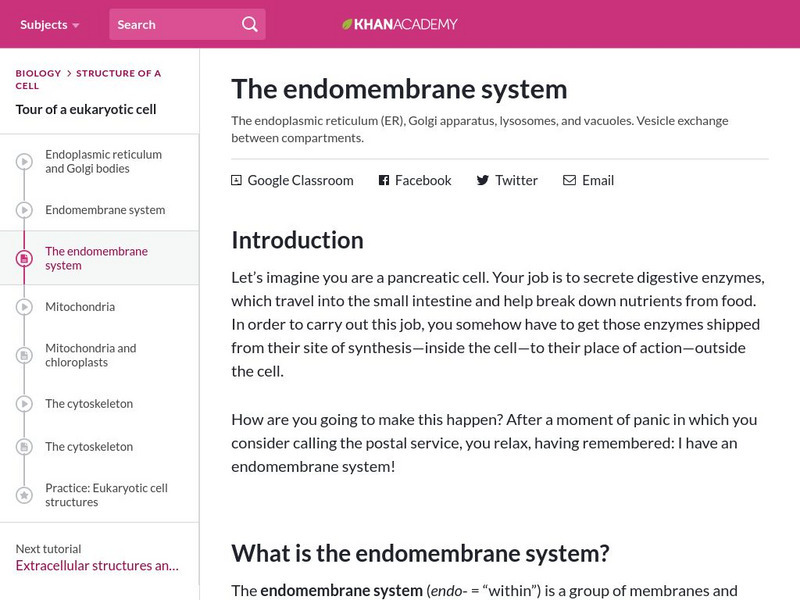800x600 pixels.
Task: Click the star icon for Practice: Eukaryotic cell structures
Action: click(24, 495)
